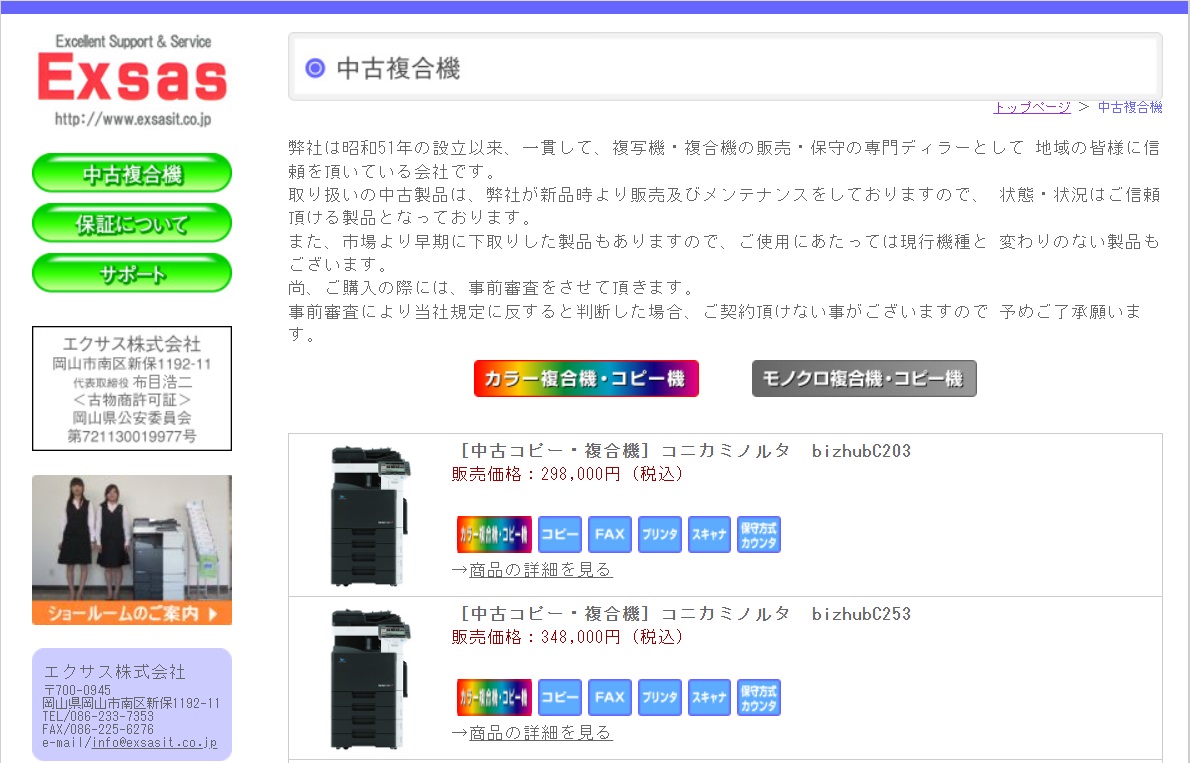The width and height of the screenshot is (1190, 763).
Task: Click the 298,000円 price text
Action: click(581, 475)
